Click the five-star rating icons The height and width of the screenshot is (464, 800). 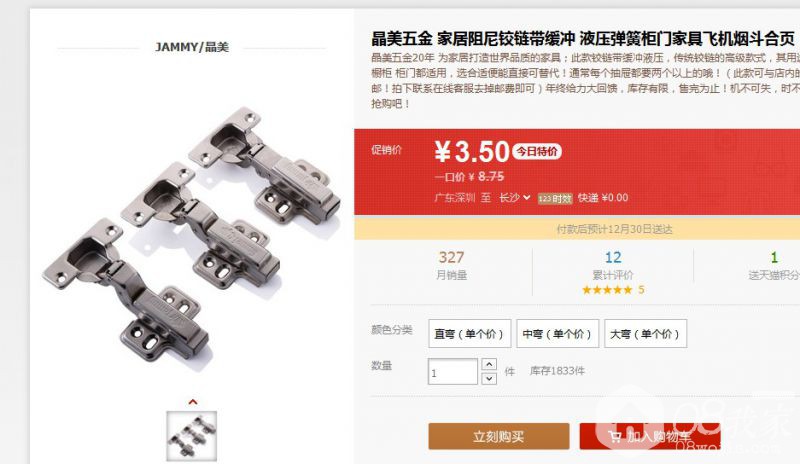click(607, 290)
